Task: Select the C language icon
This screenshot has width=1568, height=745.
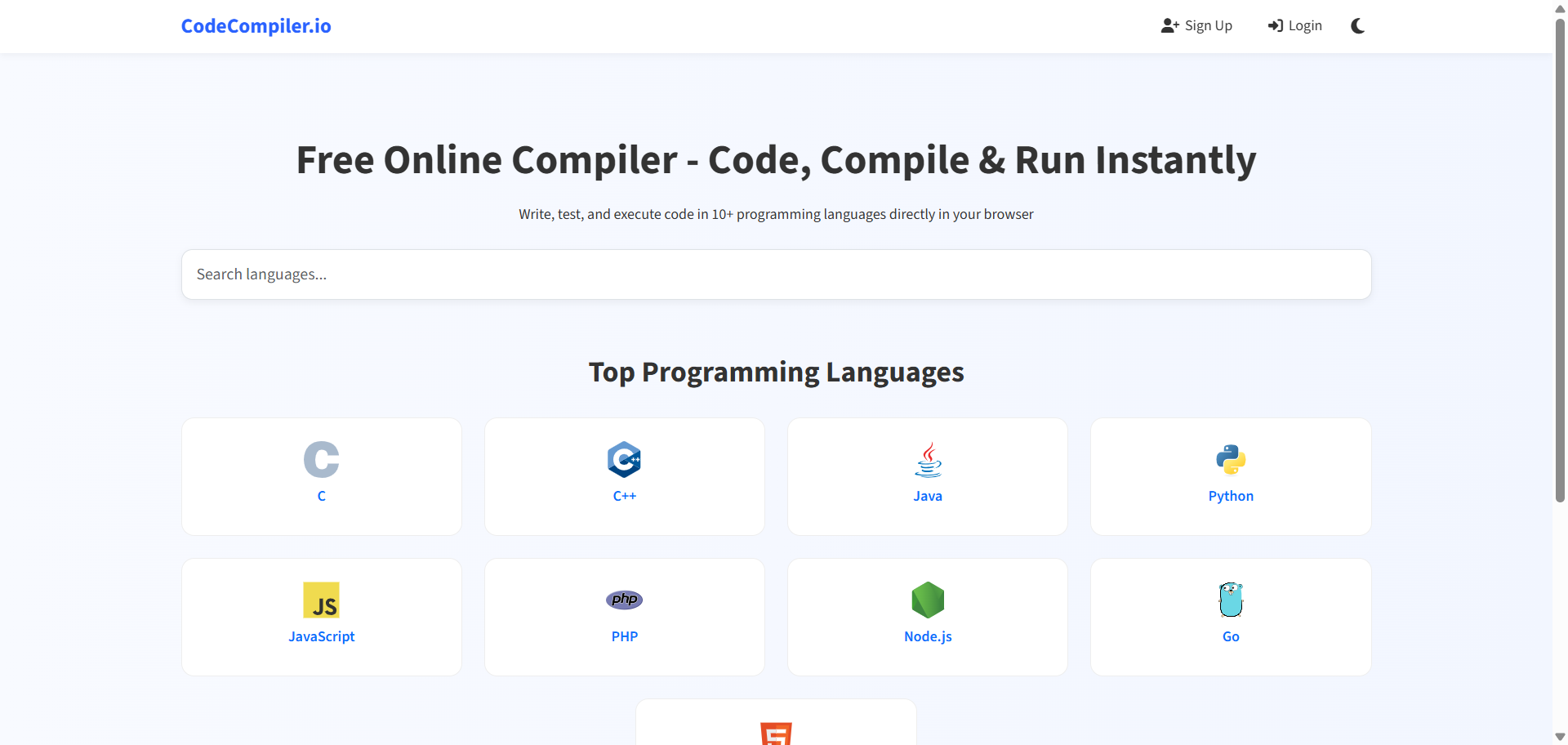Action: (x=321, y=459)
